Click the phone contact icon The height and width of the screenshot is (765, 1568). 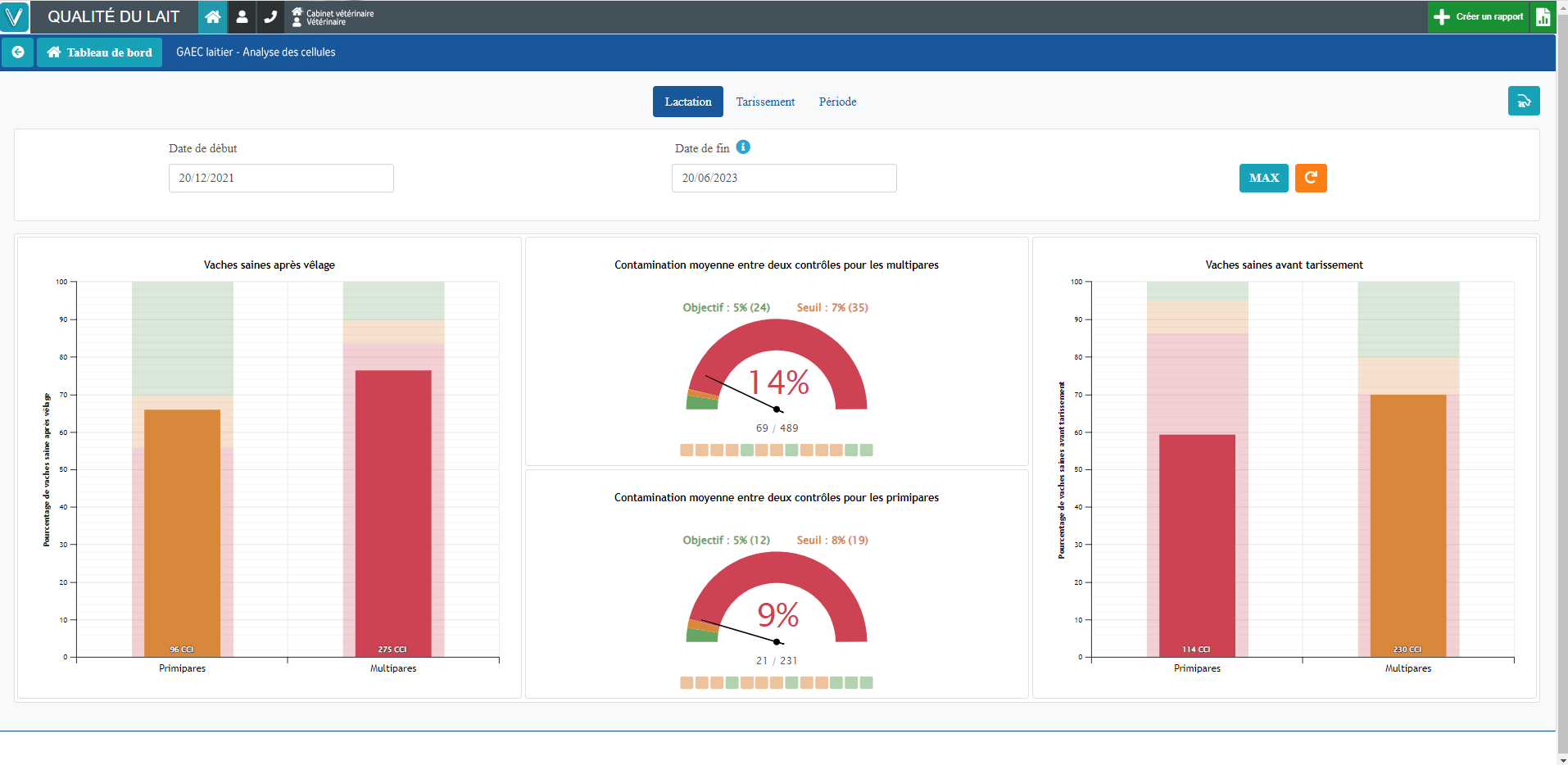click(271, 16)
